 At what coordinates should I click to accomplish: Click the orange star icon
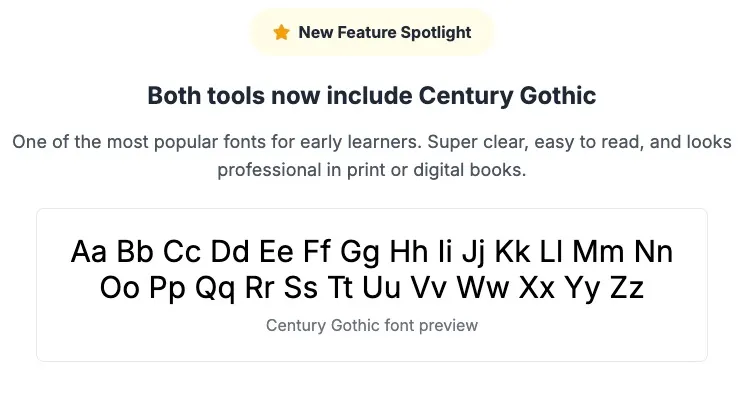pyautogui.click(x=281, y=33)
